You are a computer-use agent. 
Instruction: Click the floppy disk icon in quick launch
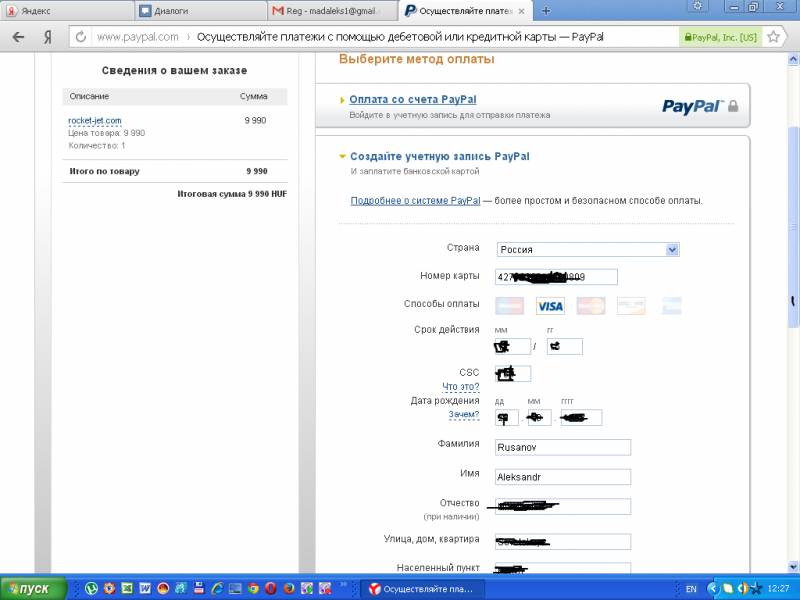pyautogui.click(x=198, y=589)
